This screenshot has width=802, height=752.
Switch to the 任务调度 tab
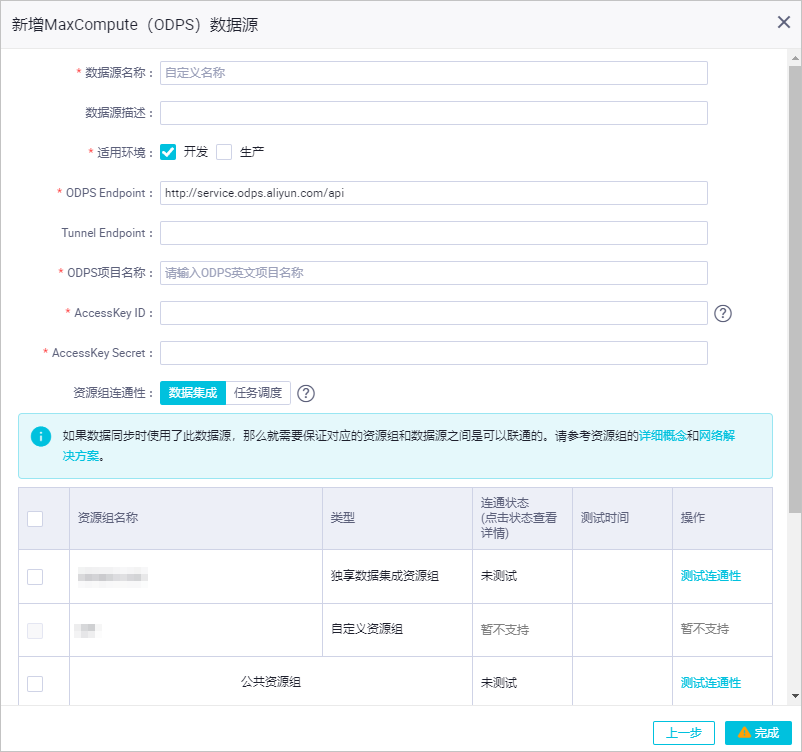(258, 393)
